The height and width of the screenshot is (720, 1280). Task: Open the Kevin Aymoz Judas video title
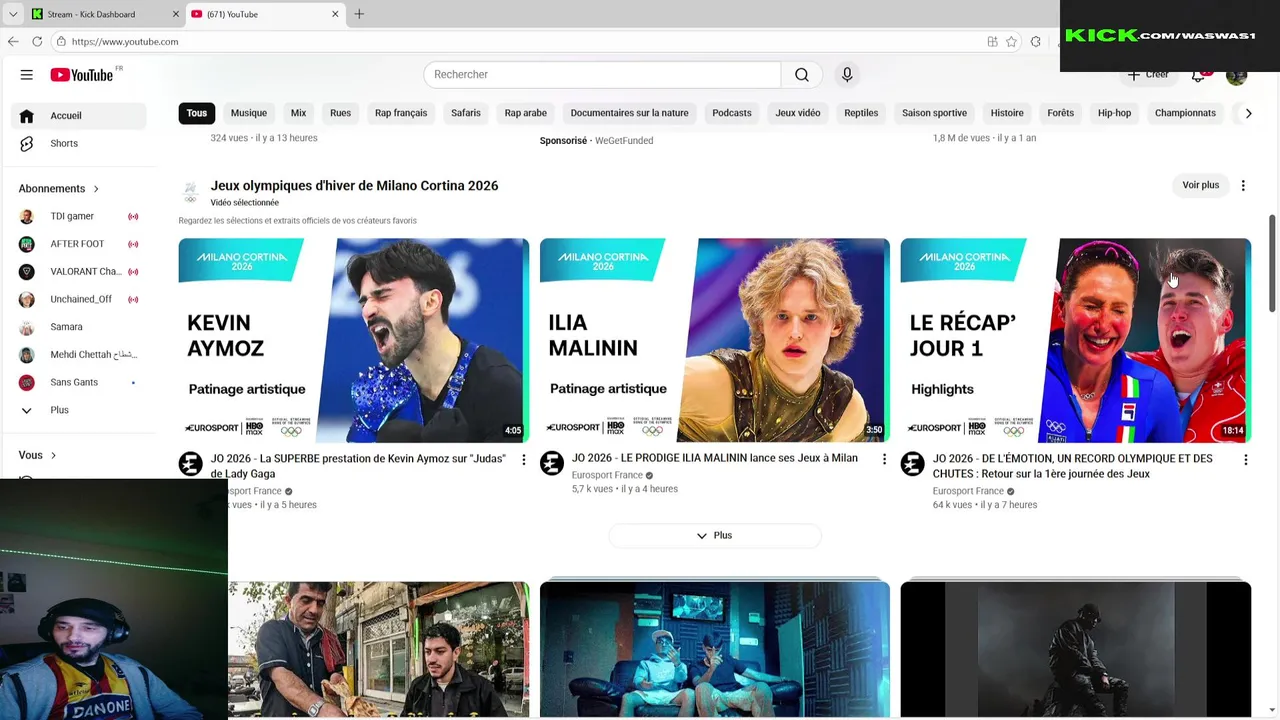(358, 466)
